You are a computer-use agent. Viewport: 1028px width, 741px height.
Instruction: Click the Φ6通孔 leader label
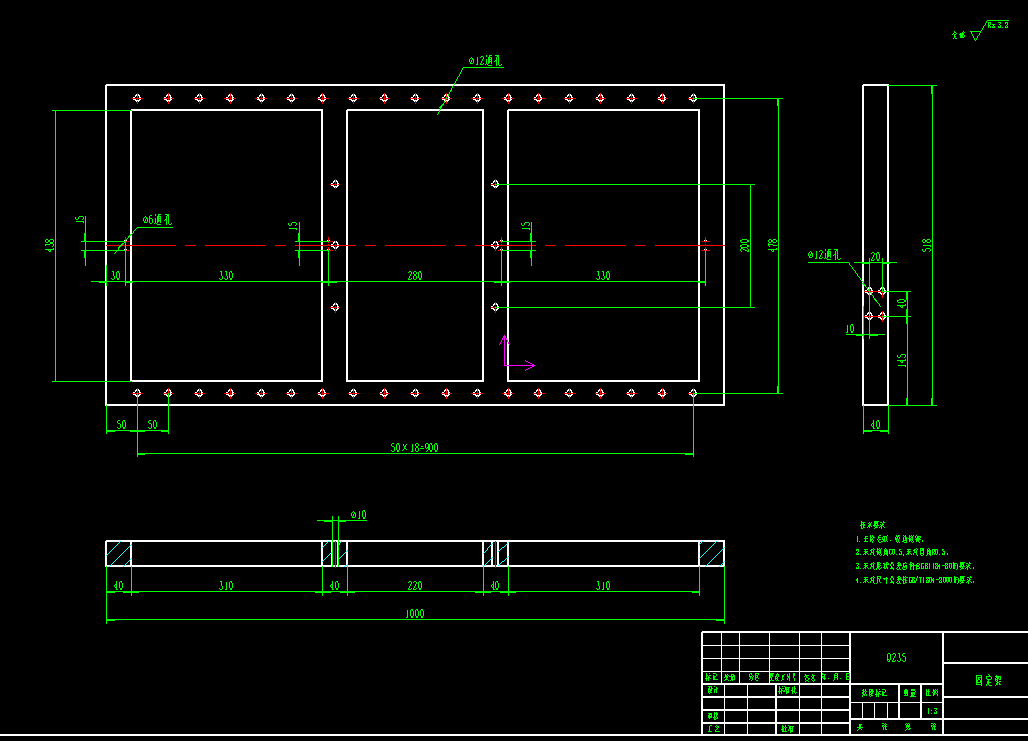(157, 220)
